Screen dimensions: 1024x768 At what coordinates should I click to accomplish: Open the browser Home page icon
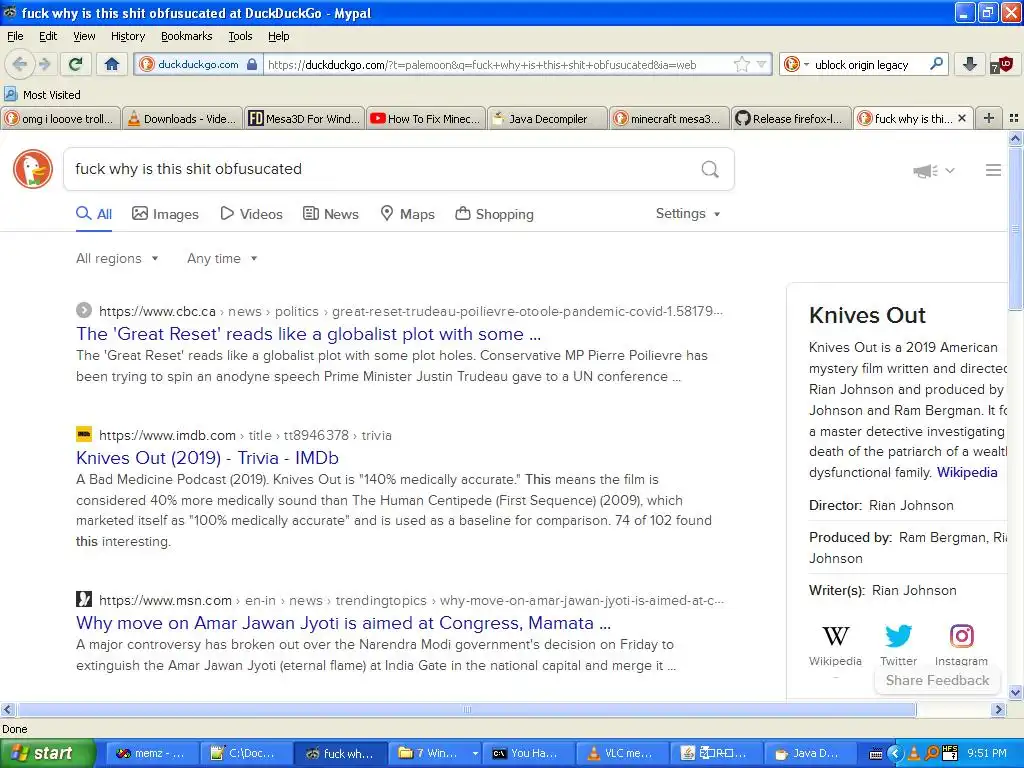pyautogui.click(x=112, y=64)
